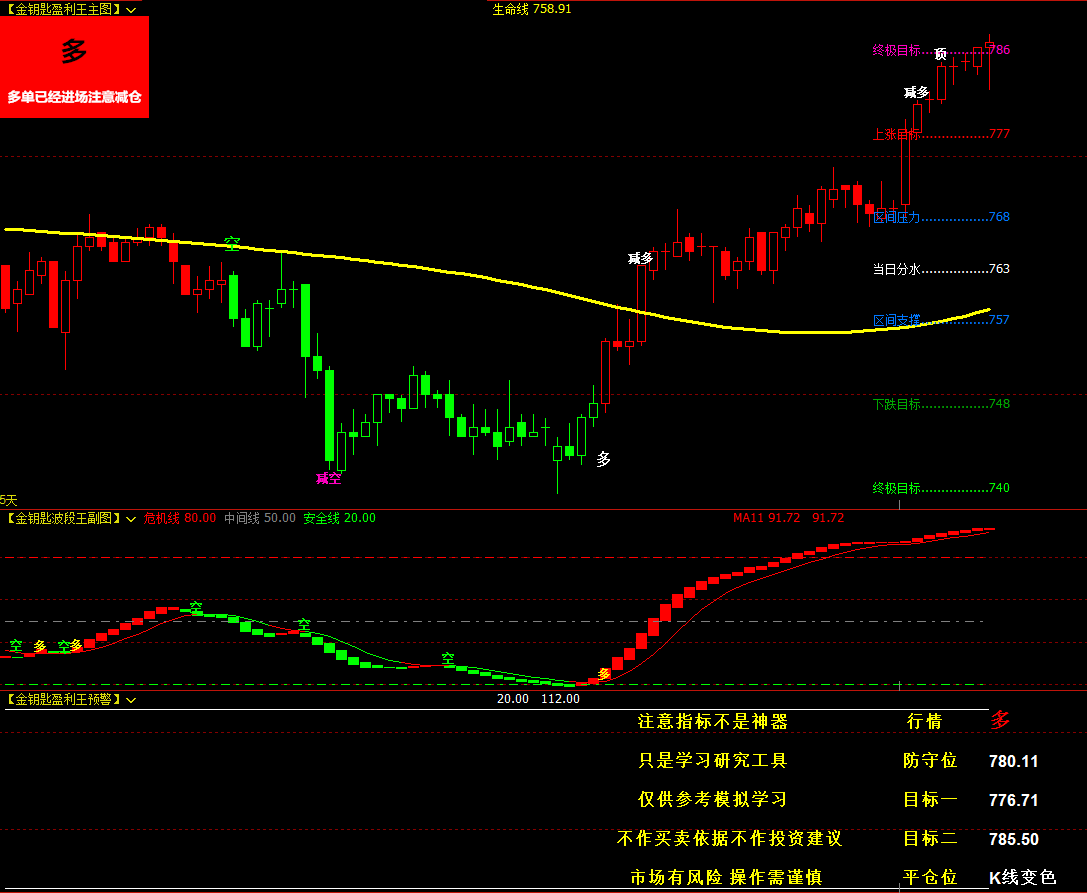
Task: Select the 区间压力 768 level label
Action: coord(941,217)
